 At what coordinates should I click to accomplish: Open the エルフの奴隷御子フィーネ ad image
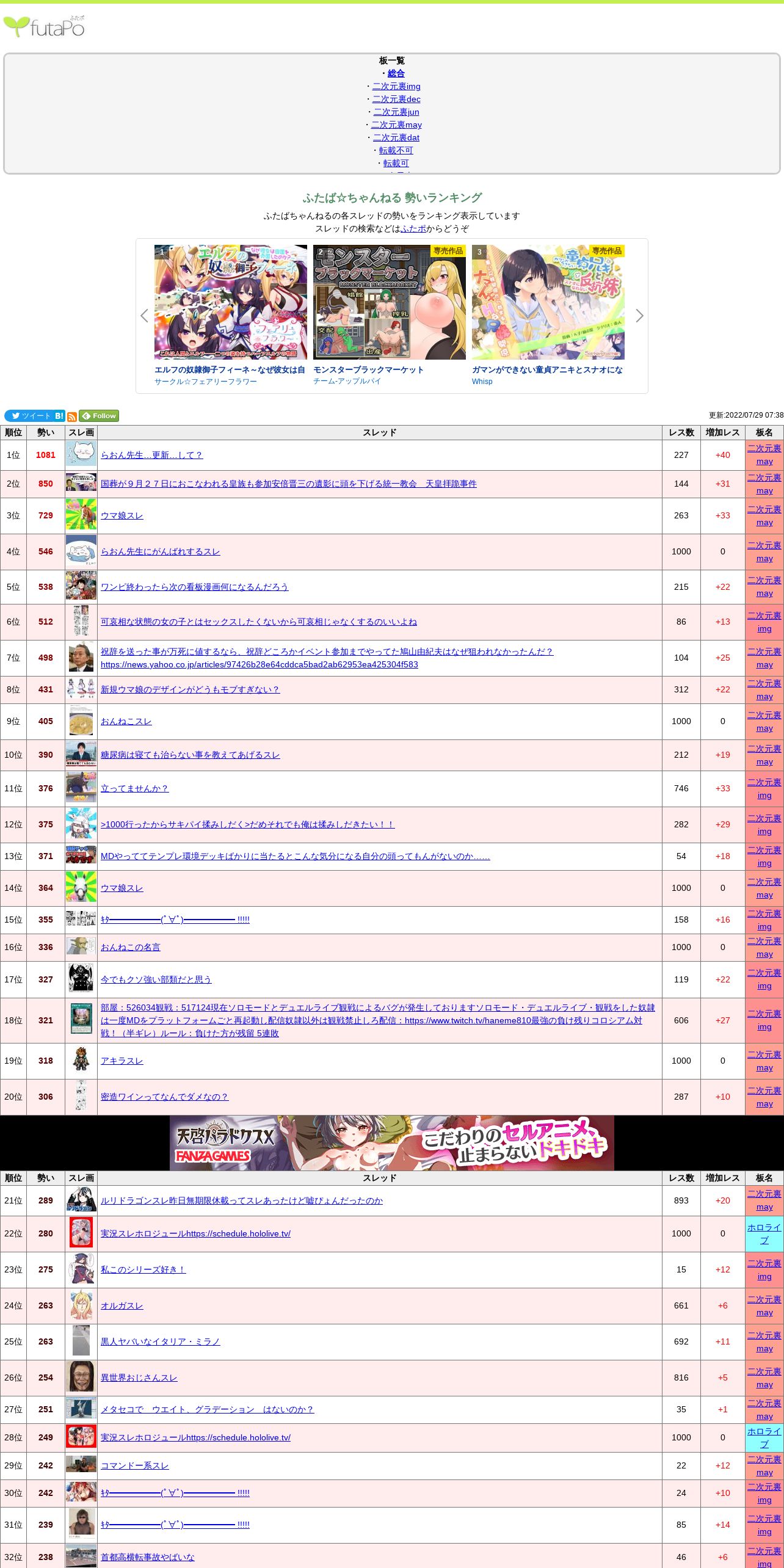pos(231,302)
